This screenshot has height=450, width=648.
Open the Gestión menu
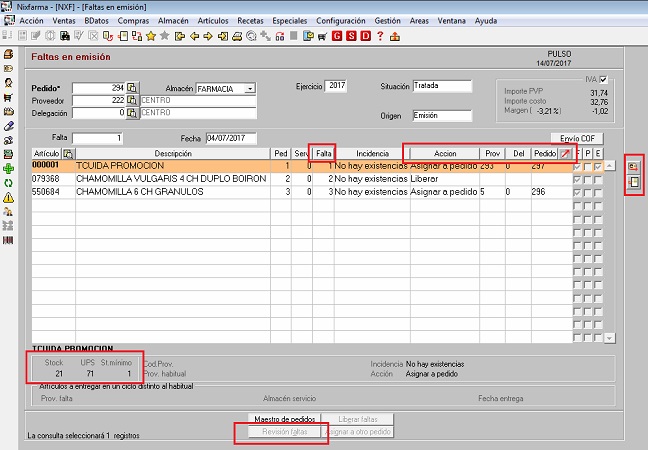coord(387,21)
